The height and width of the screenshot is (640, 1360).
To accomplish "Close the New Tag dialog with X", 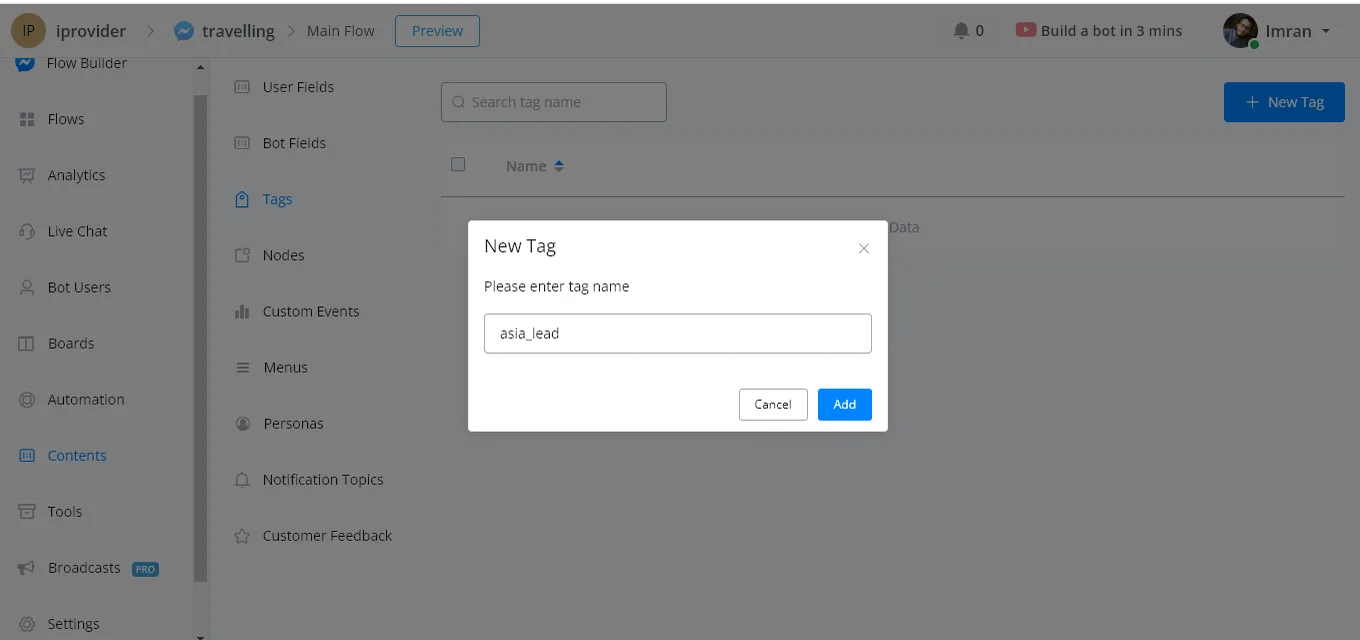I will (x=864, y=248).
